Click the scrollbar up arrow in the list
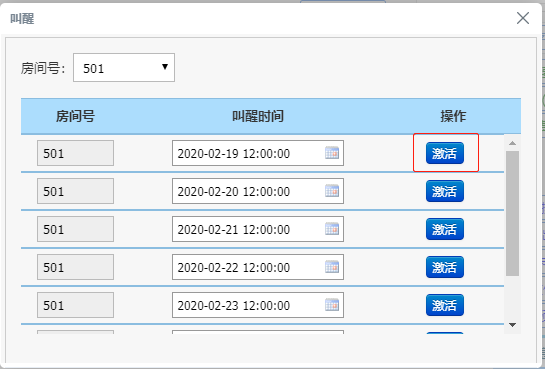This screenshot has height=369, width=545. 512,143
